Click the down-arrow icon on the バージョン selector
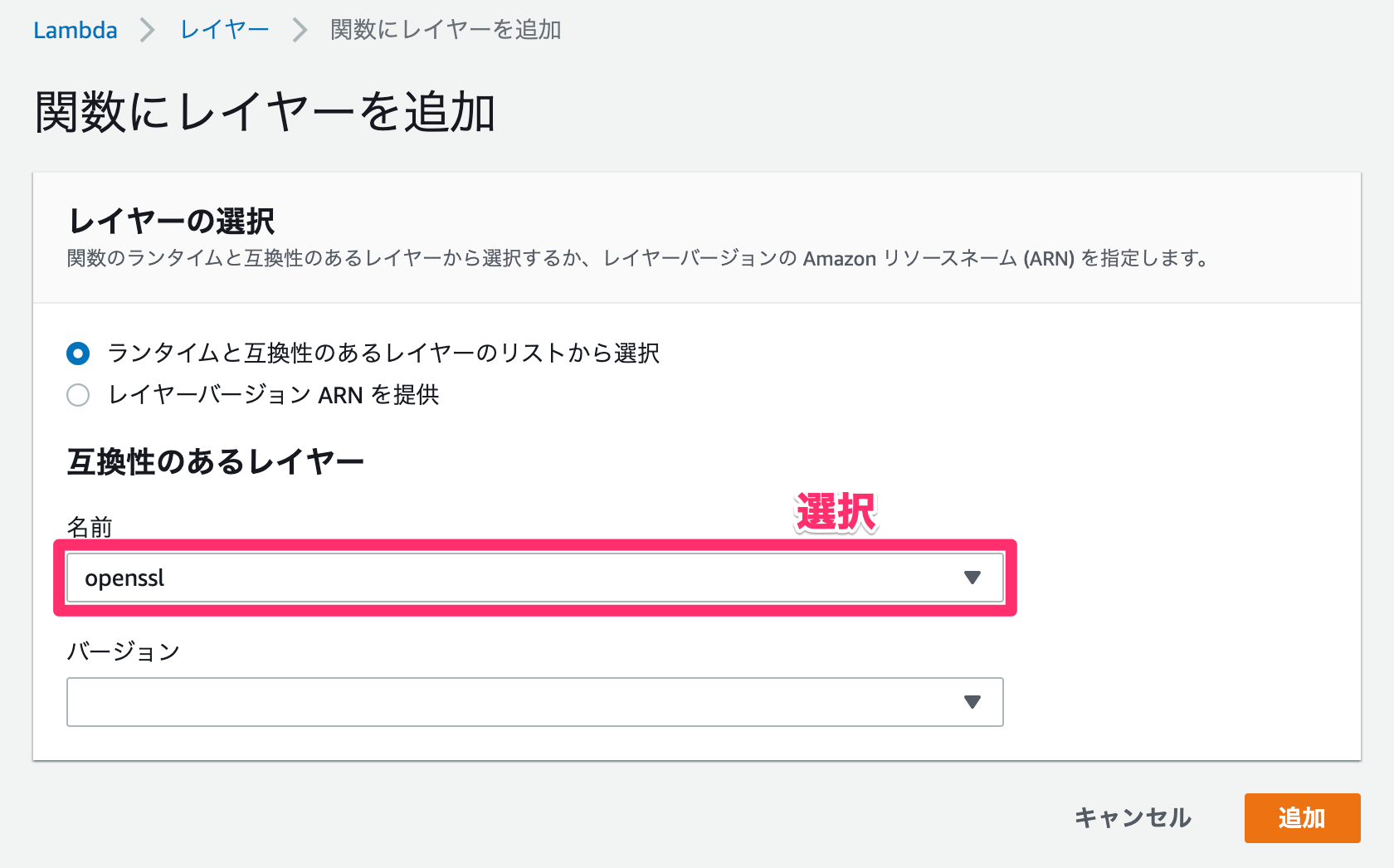Viewport: 1394px width, 868px height. (973, 702)
